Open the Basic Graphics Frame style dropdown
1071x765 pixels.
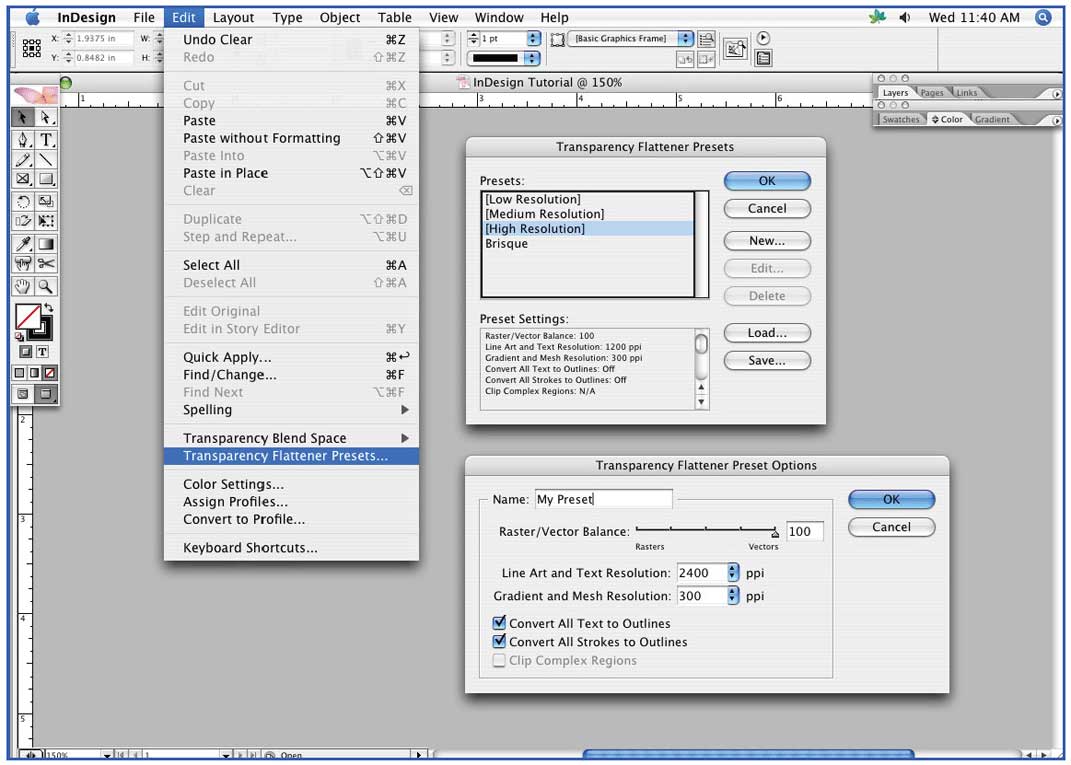pos(685,39)
